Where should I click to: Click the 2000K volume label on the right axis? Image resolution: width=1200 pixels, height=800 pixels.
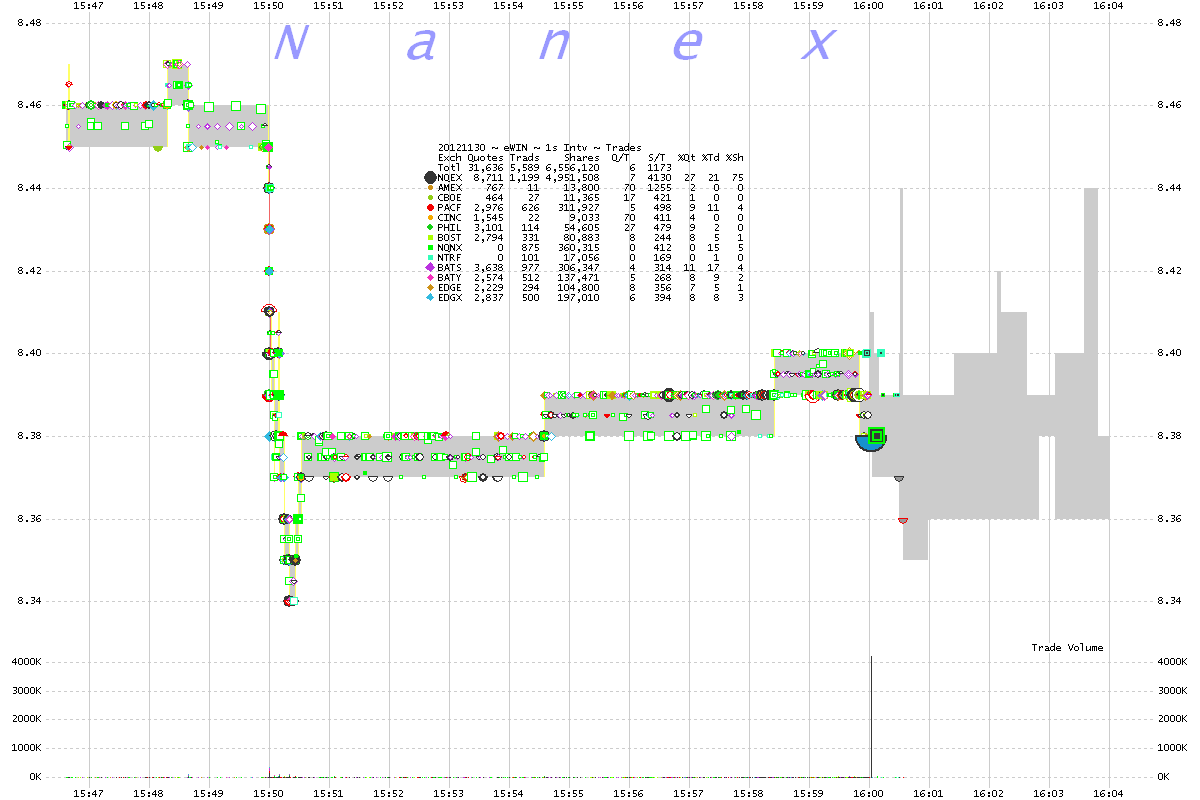(1174, 720)
